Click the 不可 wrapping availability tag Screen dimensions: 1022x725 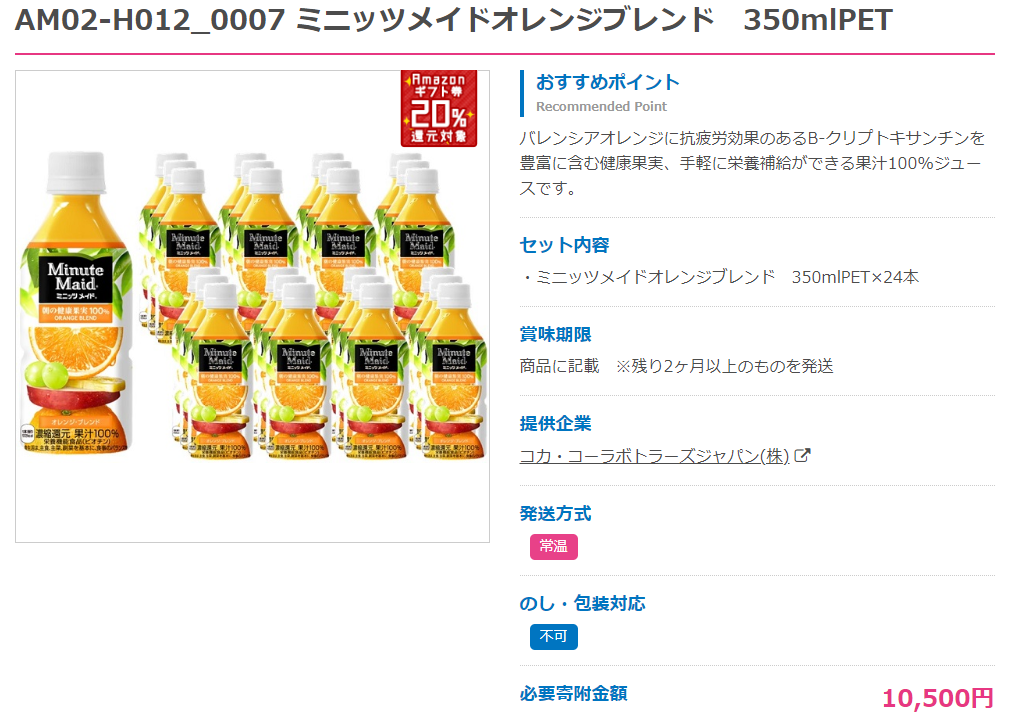pos(553,636)
